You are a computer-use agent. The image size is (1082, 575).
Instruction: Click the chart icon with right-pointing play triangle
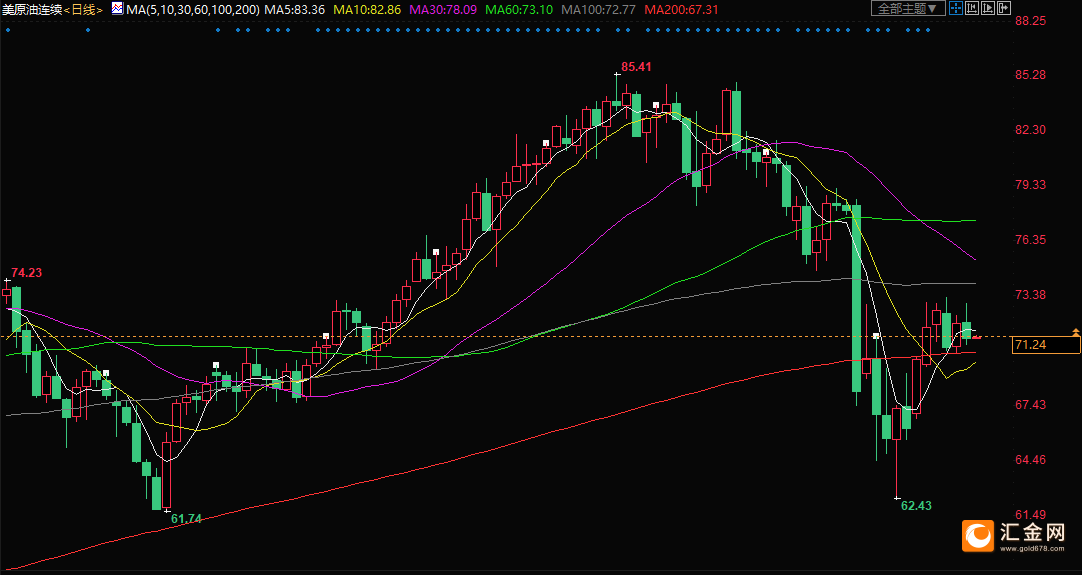pyautogui.click(x=987, y=8)
